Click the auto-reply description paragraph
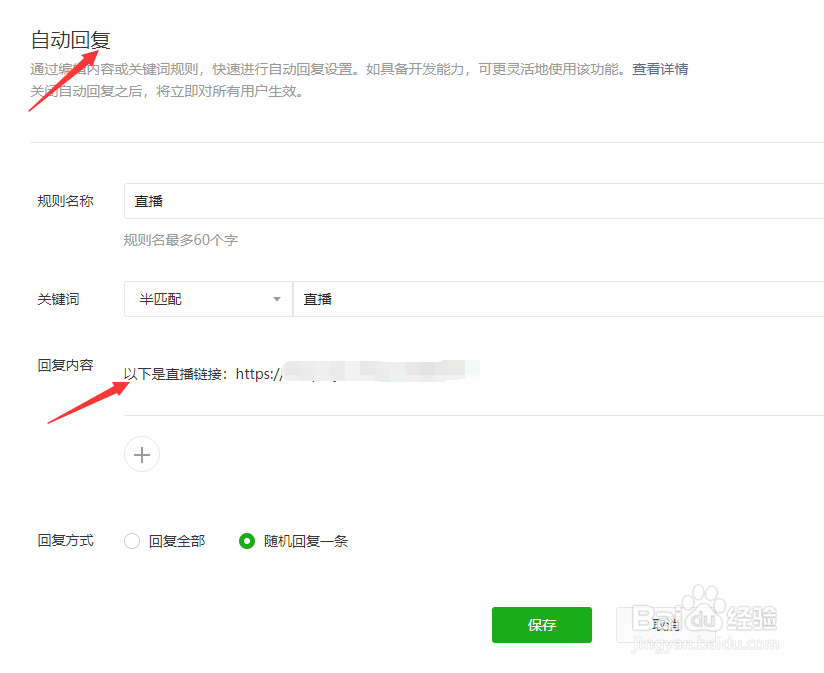The width and height of the screenshot is (824, 673). tap(300, 70)
